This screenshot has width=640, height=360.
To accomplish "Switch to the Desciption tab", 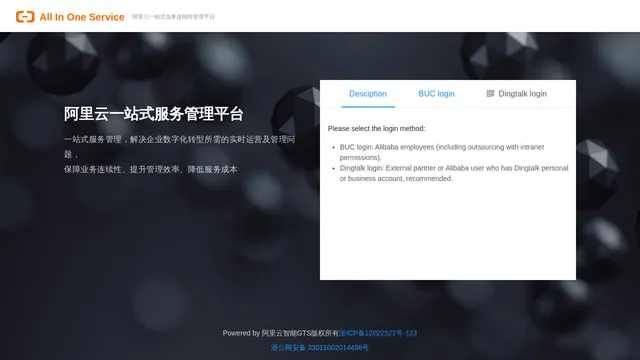I will [x=368, y=94].
